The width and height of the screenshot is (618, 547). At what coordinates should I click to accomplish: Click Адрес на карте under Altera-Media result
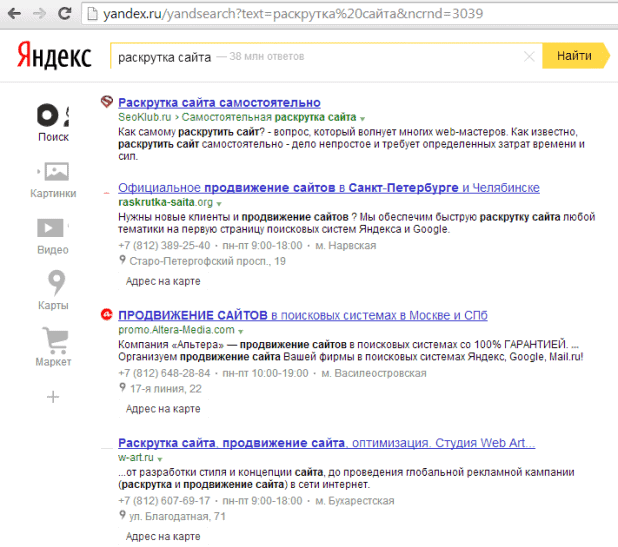click(x=163, y=409)
